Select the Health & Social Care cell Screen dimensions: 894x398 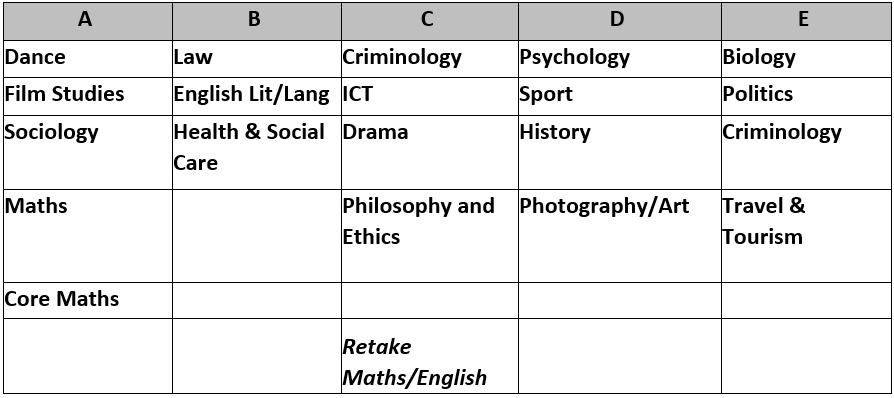[x=257, y=152]
